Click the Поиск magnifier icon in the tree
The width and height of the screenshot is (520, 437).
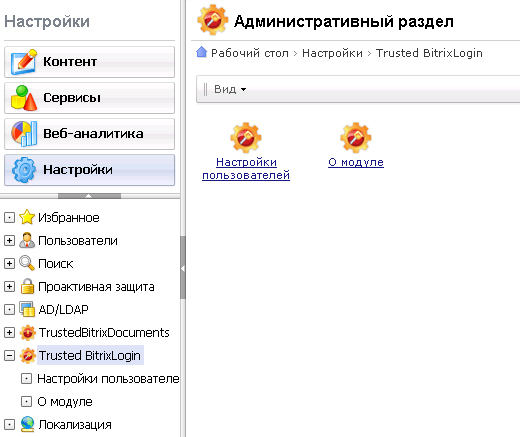[27, 263]
